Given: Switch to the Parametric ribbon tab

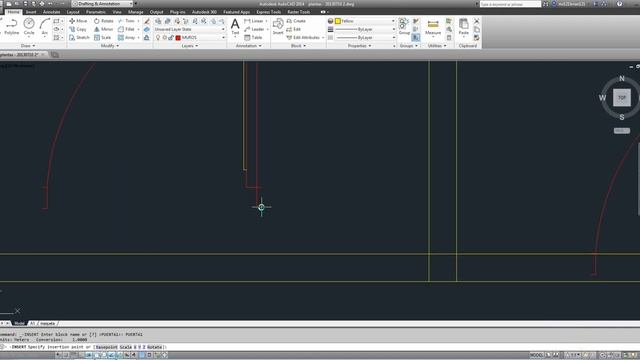Looking at the screenshot, I should (96, 12).
